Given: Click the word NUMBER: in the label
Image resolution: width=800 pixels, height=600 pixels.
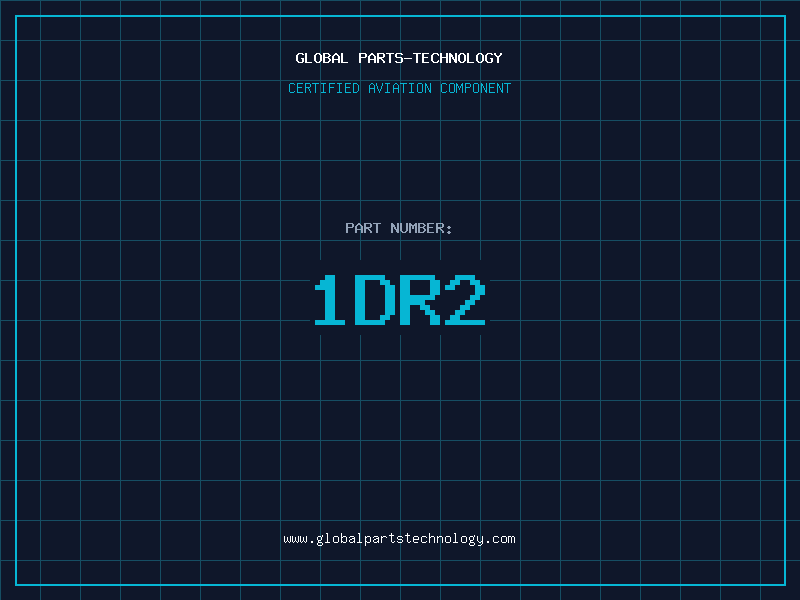Looking at the screenshot, I should [x=421, y=229].
